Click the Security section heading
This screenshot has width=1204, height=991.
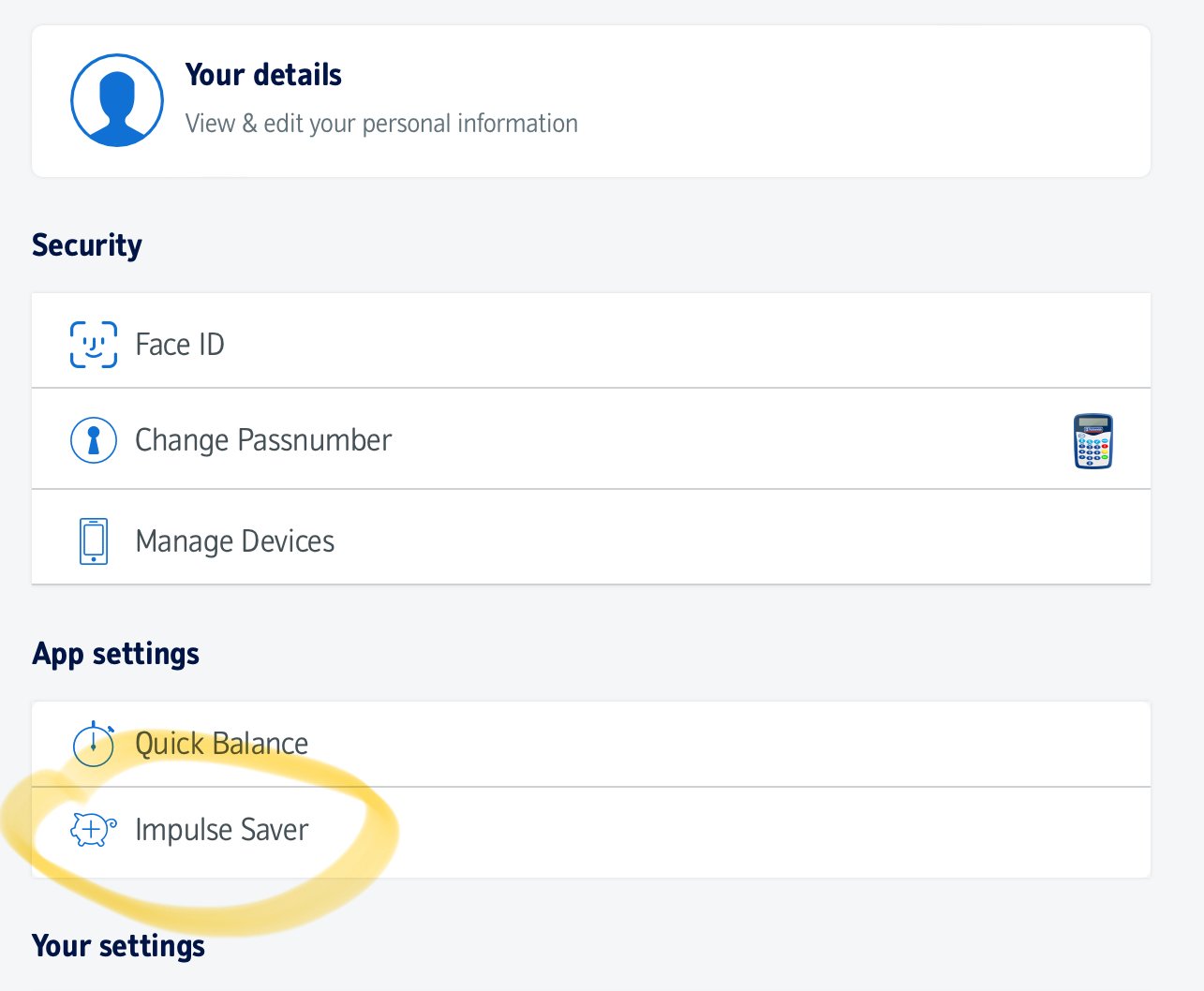[x=87, y=245]
